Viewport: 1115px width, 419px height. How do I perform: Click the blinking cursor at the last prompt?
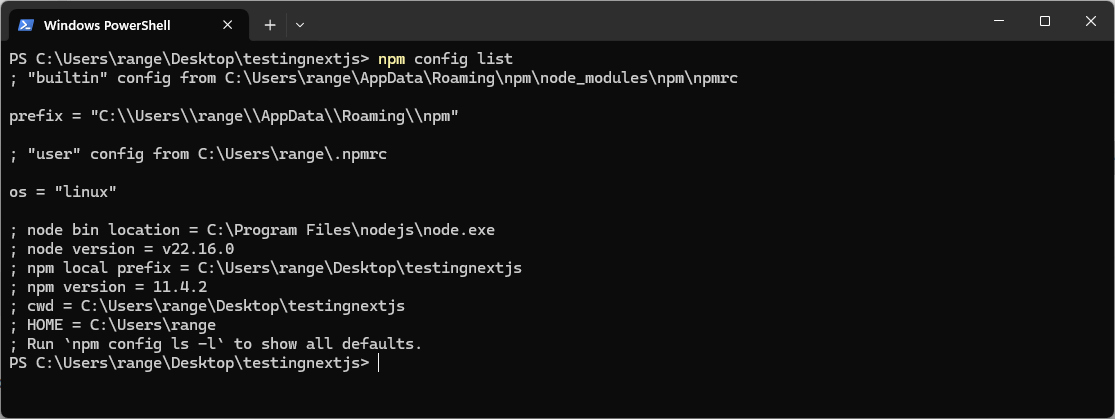tap(379, 362)
